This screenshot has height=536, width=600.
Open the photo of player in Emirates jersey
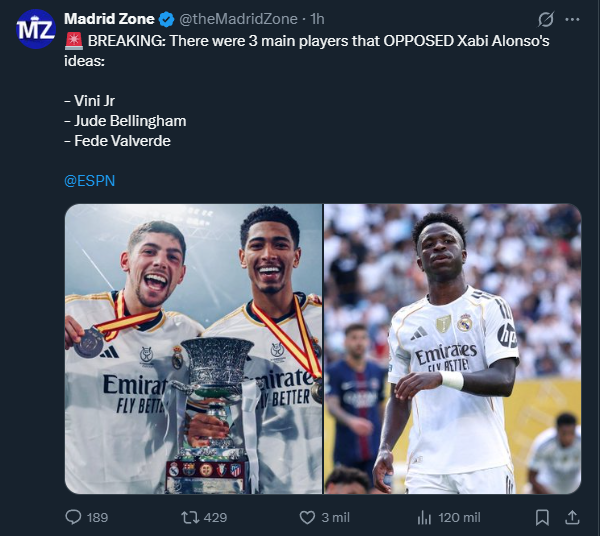(453, 349)
